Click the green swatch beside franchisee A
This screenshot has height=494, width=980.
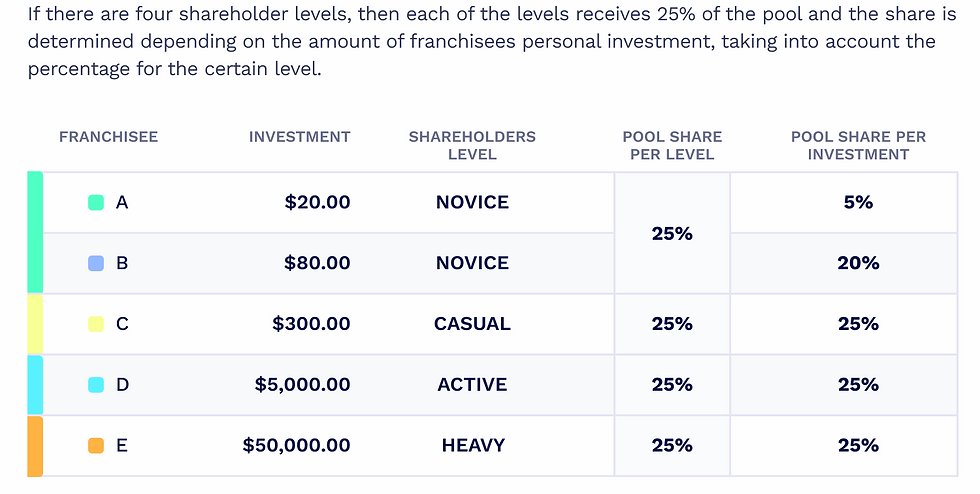click(x=96, y=203)
